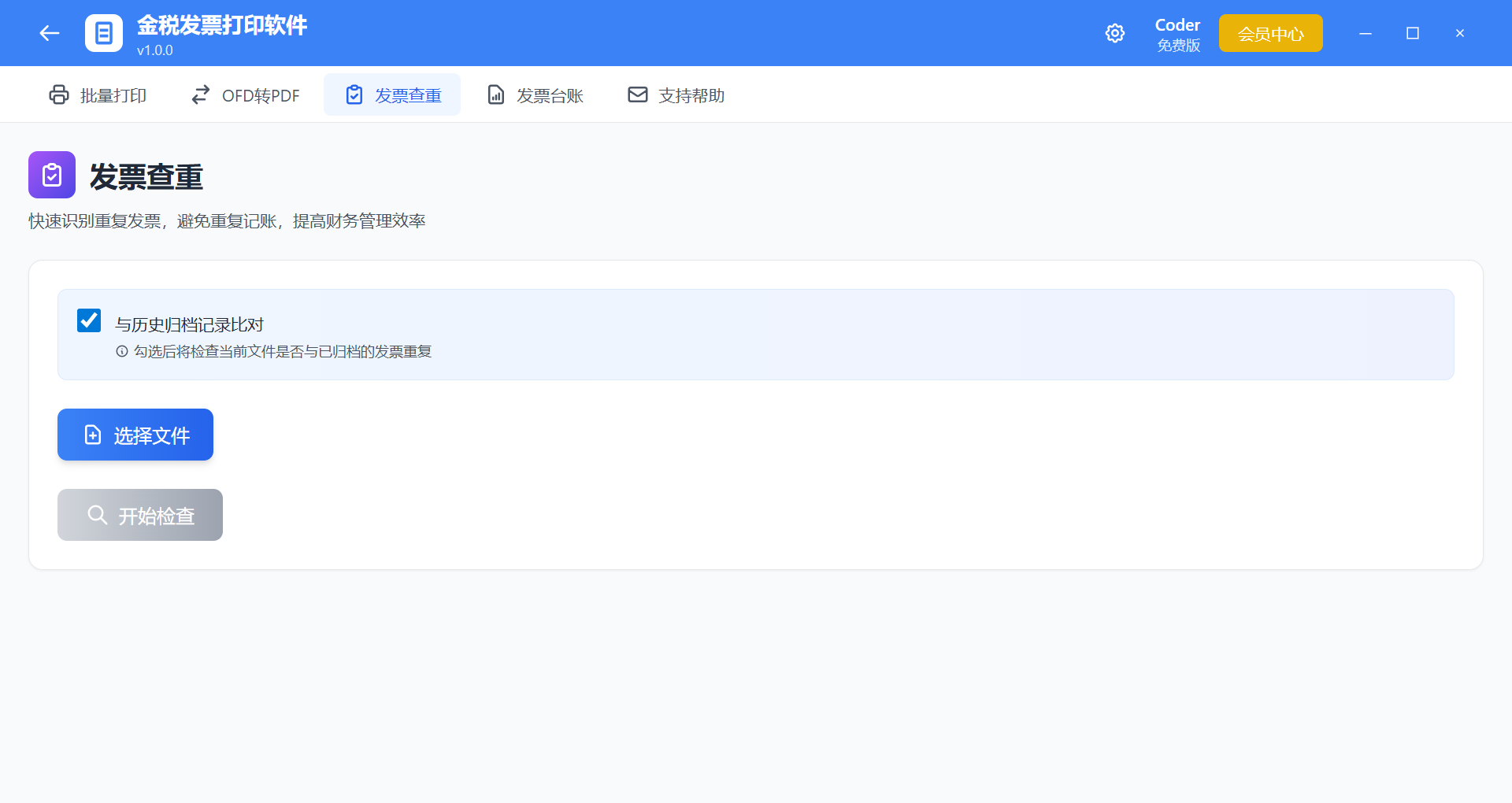Click the printer icon next to 批量打印
This screenshot has width=1512, height=803.
(59, 94)
